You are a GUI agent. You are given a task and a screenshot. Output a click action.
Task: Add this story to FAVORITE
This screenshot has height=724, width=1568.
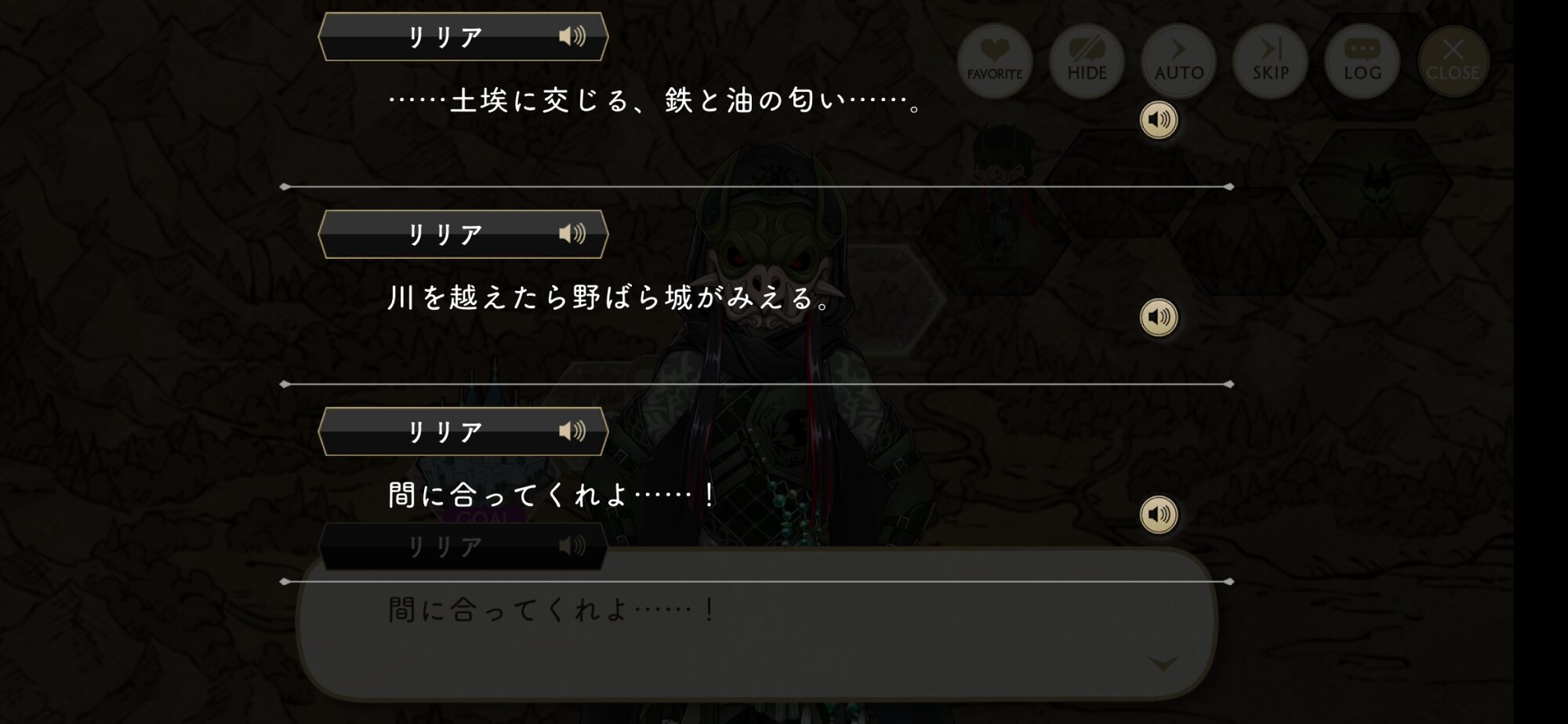tap(995, 60)
